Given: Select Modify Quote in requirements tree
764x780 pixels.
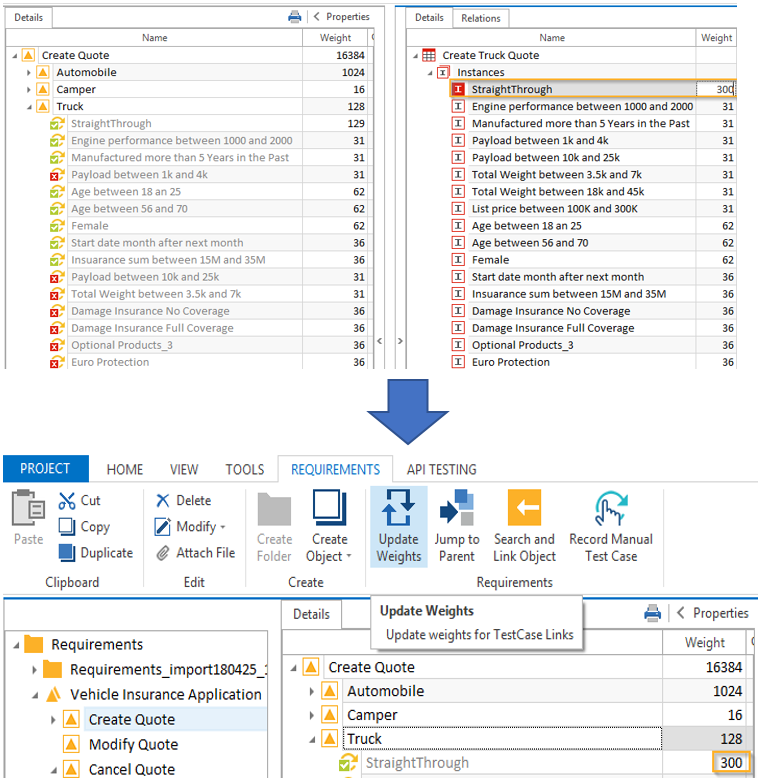Looking at the screenshot, I should tap(133, 745).
